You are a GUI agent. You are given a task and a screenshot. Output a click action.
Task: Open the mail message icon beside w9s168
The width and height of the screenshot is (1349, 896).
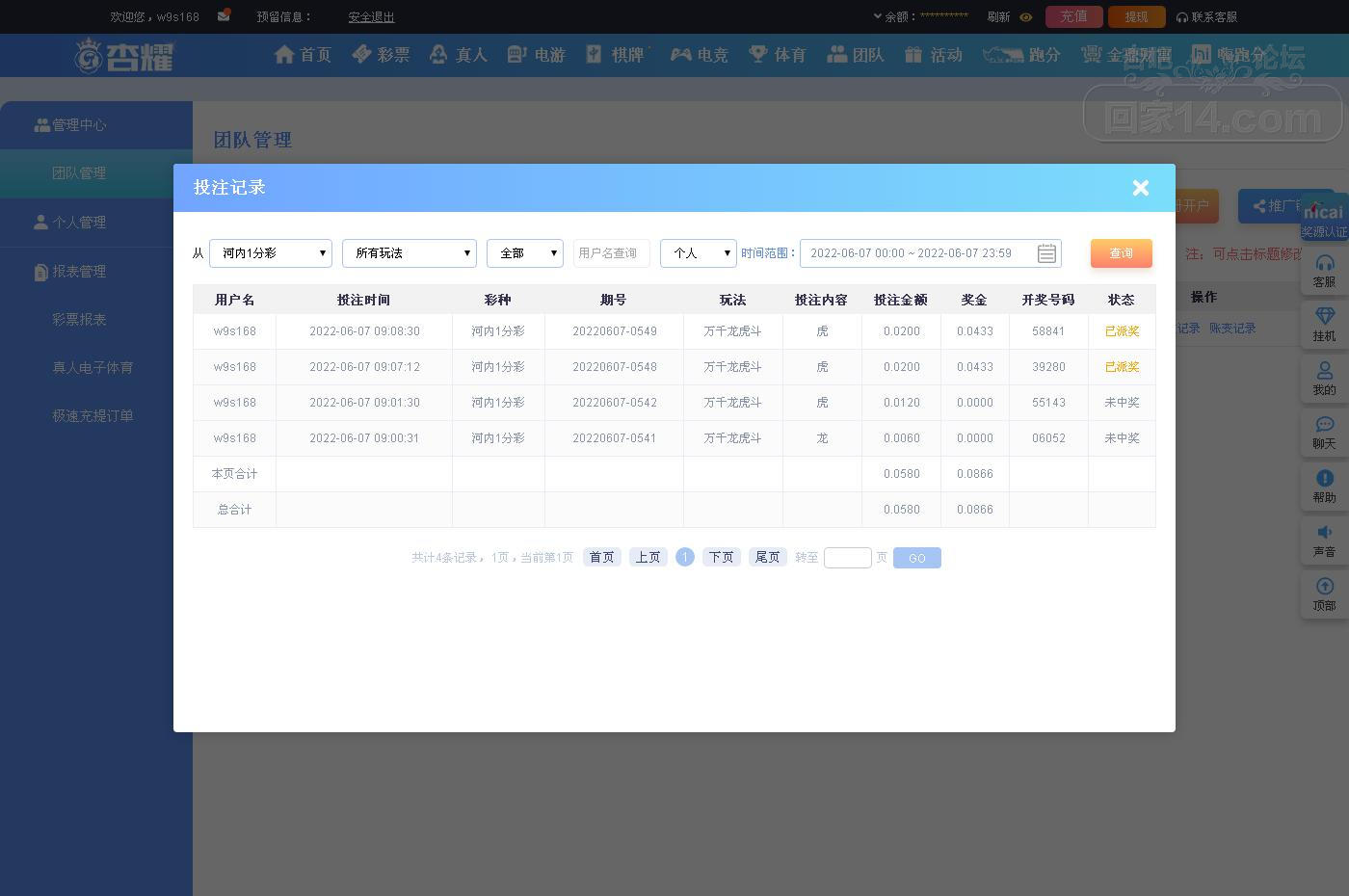pos(224,16)
